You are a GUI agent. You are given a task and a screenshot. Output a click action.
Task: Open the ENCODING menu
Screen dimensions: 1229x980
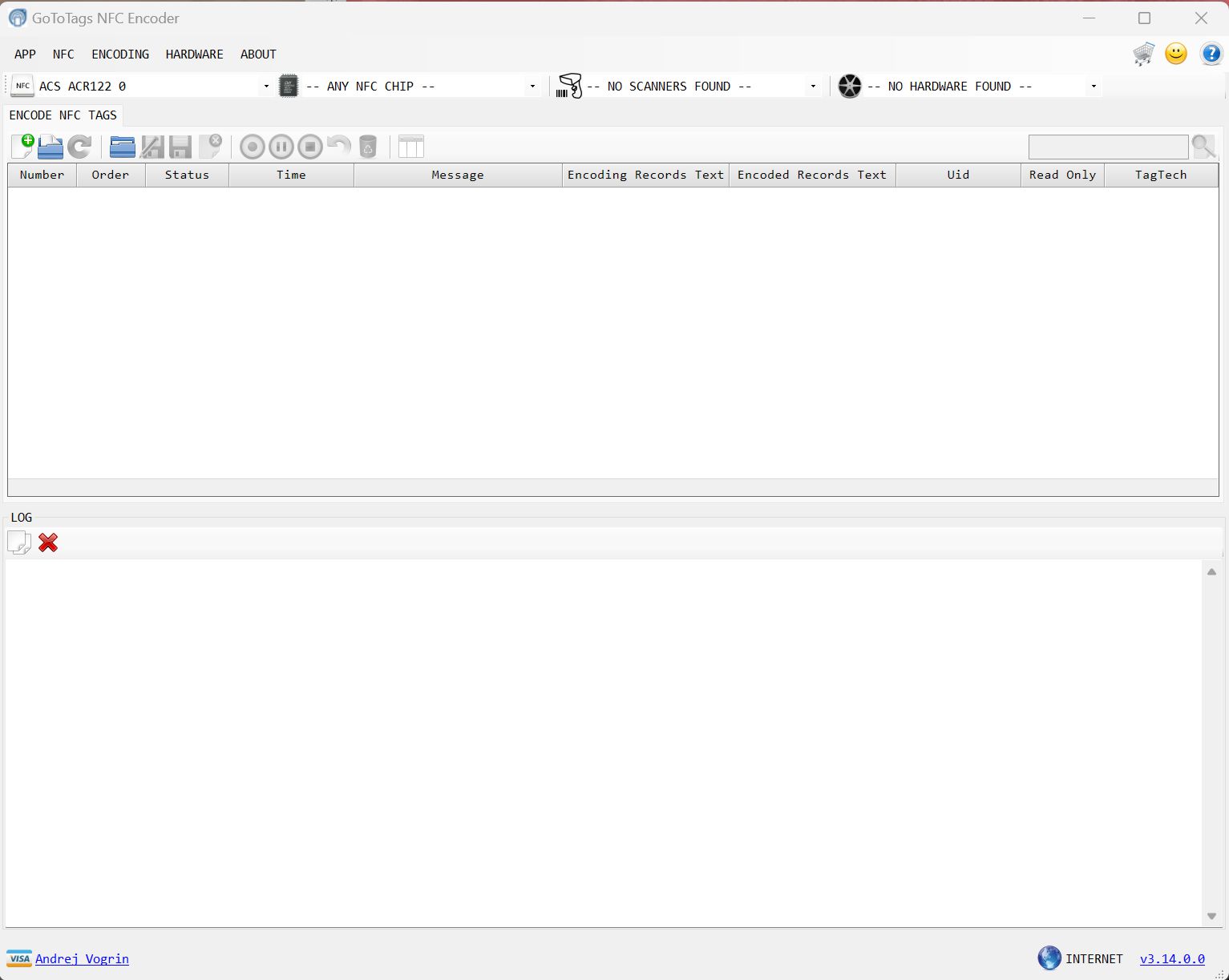(120, 54)
